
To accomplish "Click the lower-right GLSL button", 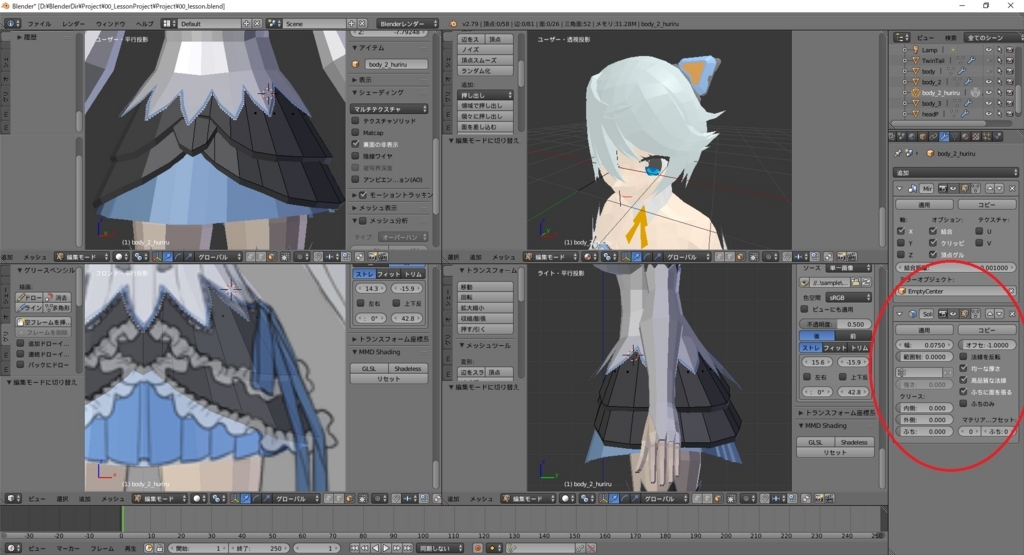I will (814, 442).
